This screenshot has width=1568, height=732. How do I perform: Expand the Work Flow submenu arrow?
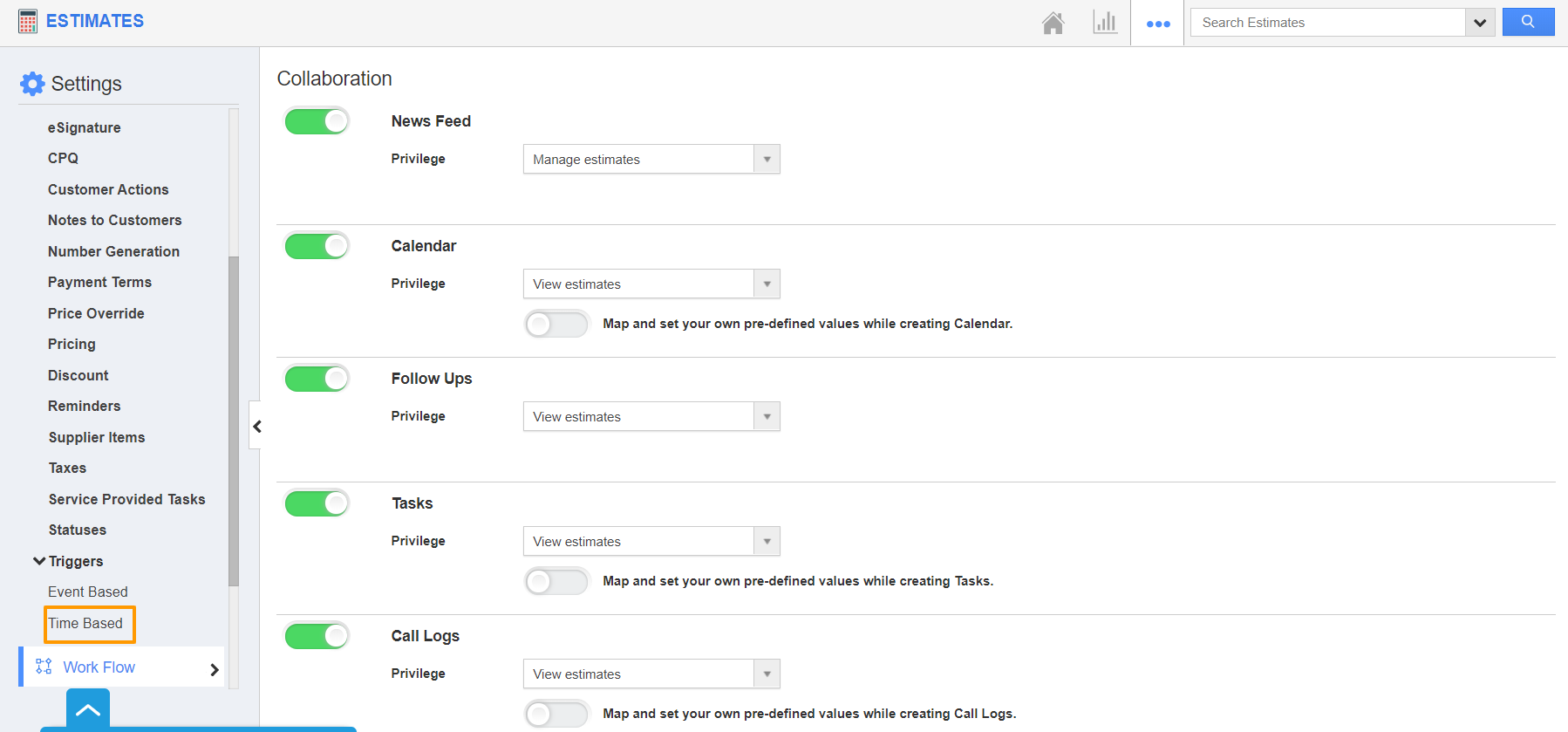tap(214, 669)
